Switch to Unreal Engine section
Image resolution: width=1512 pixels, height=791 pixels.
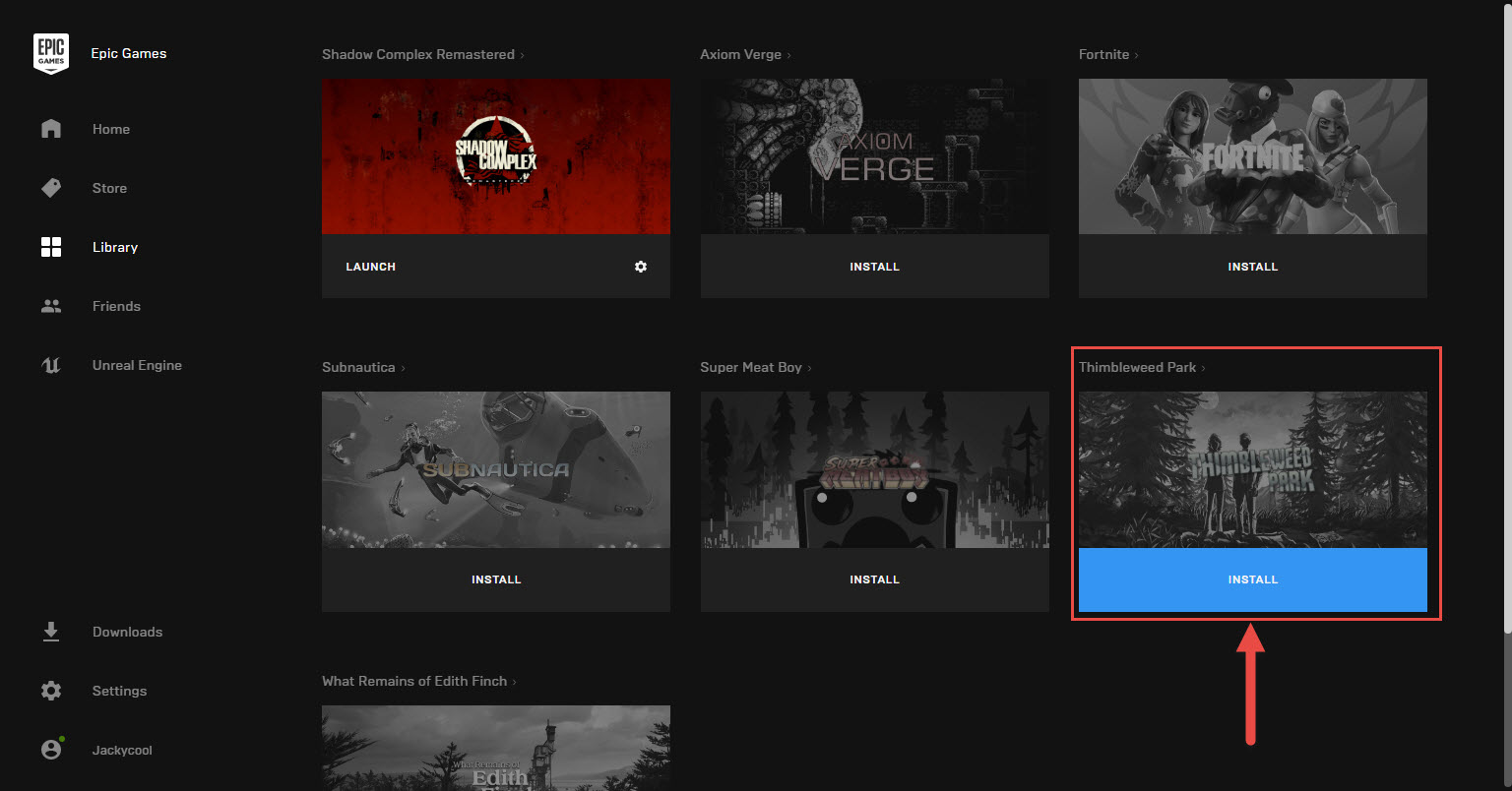pos(137,365)
